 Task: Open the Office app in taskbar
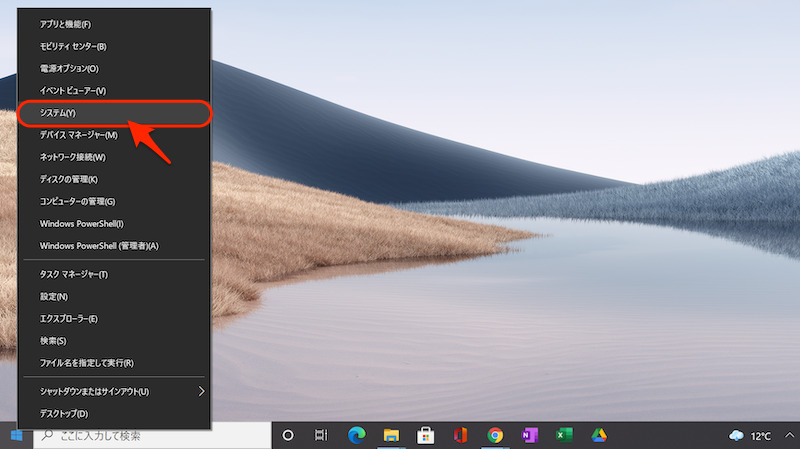tap(460, 436)
